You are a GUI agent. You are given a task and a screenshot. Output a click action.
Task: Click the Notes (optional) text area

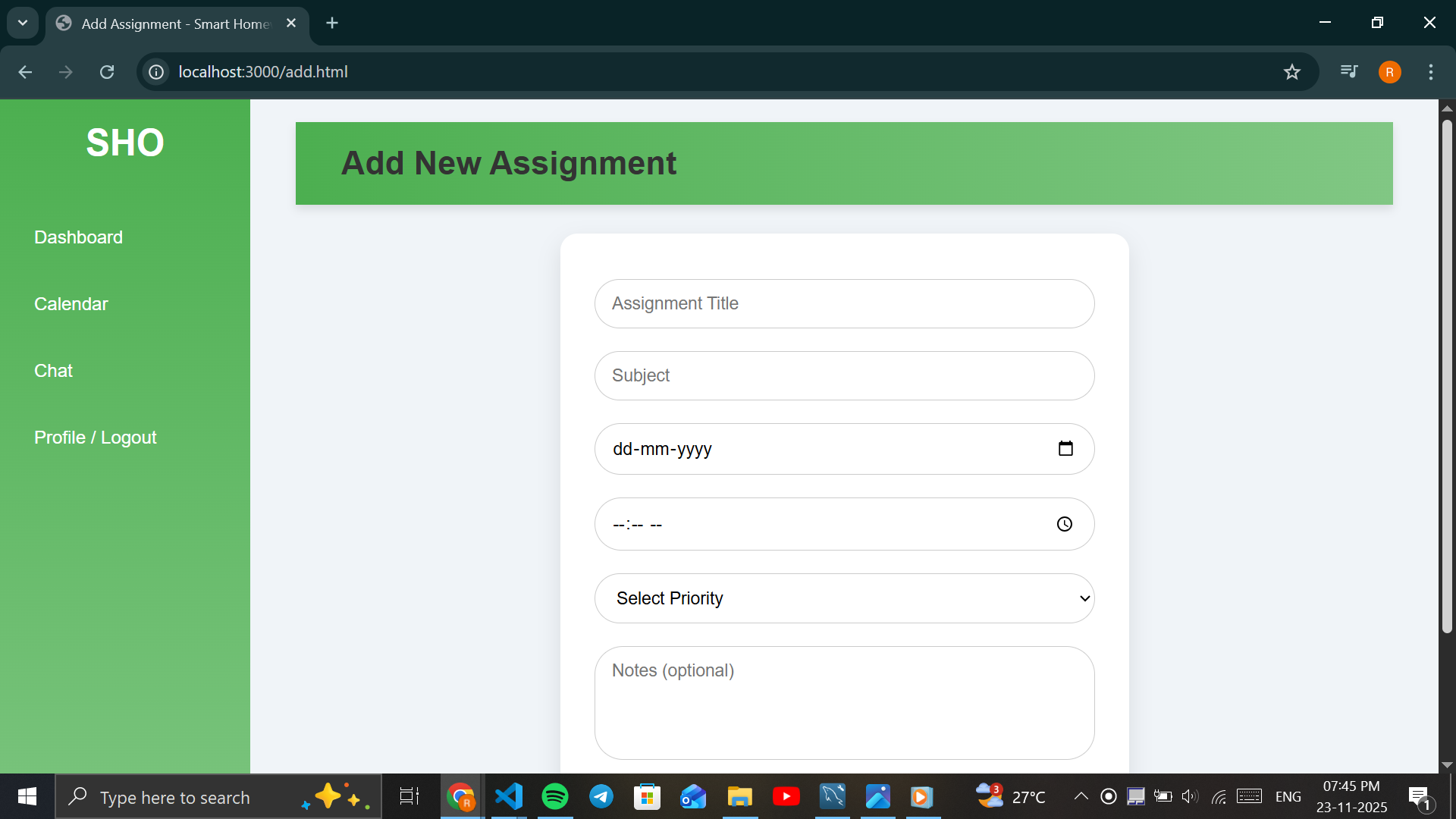click(x=844, y=703)
